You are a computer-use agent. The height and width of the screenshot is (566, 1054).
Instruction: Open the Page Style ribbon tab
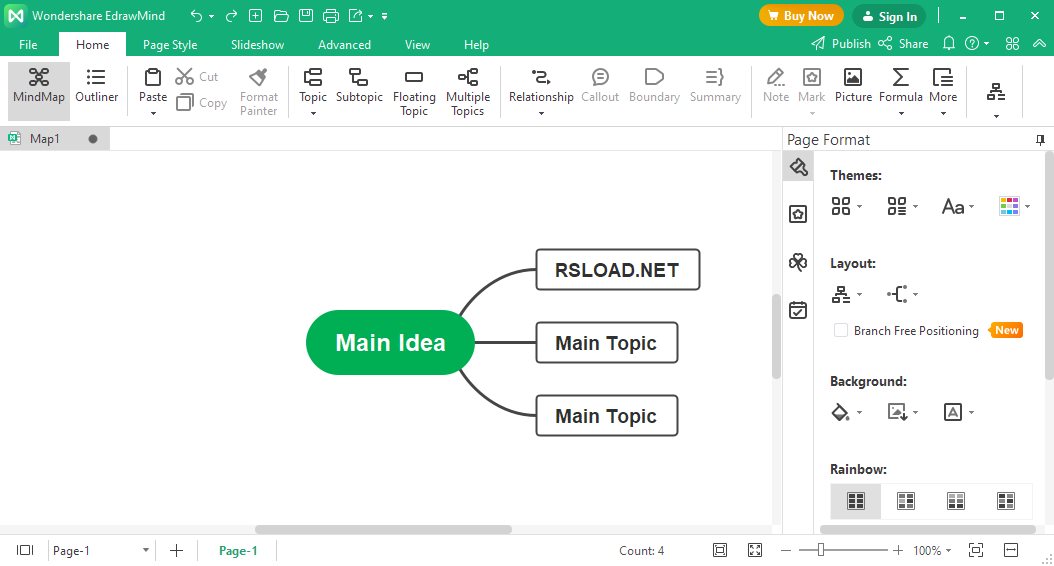[x=170, y=44]
